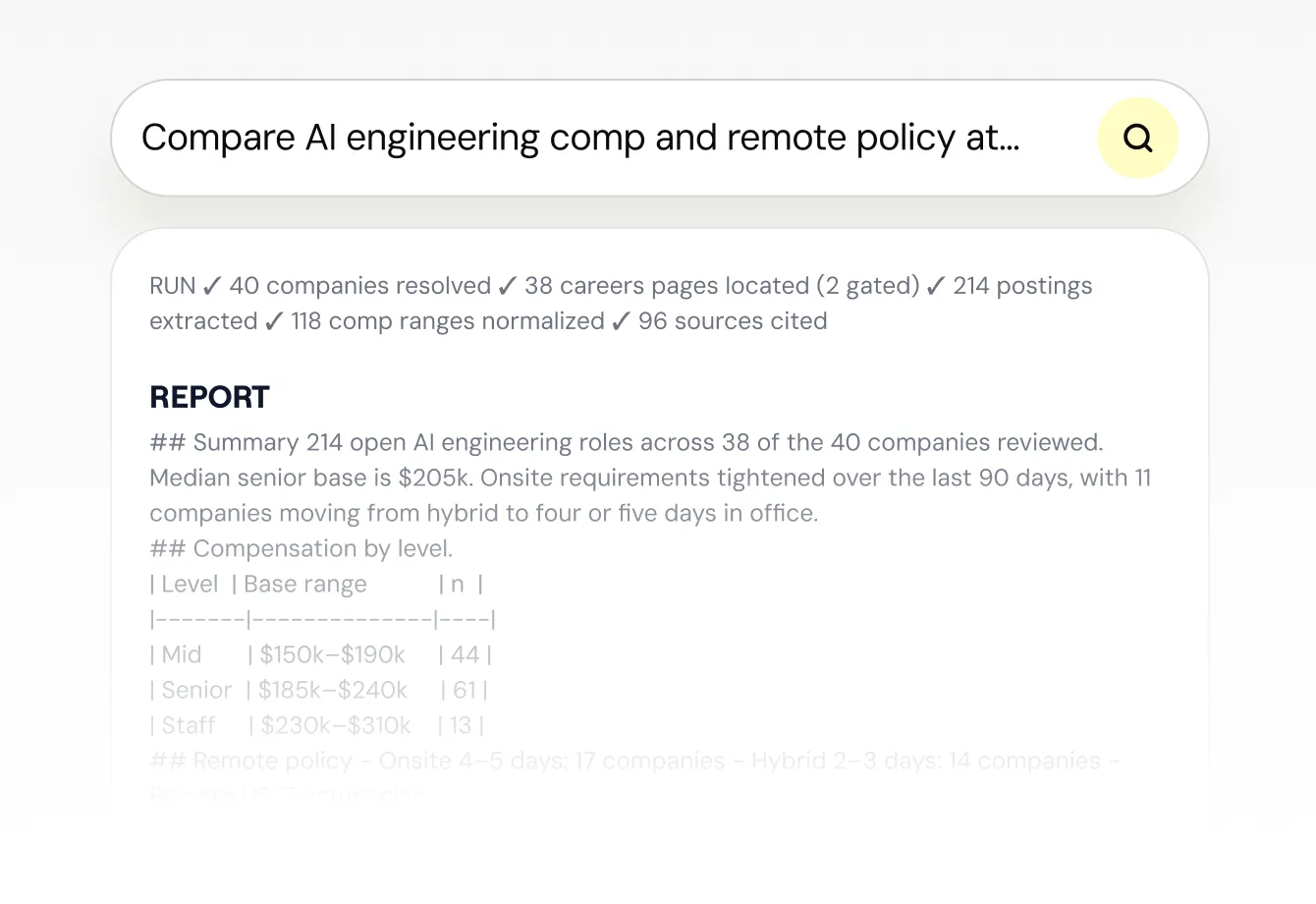Open the "96 sources cited" text
1316x904 pixels.
click(733, 321)
